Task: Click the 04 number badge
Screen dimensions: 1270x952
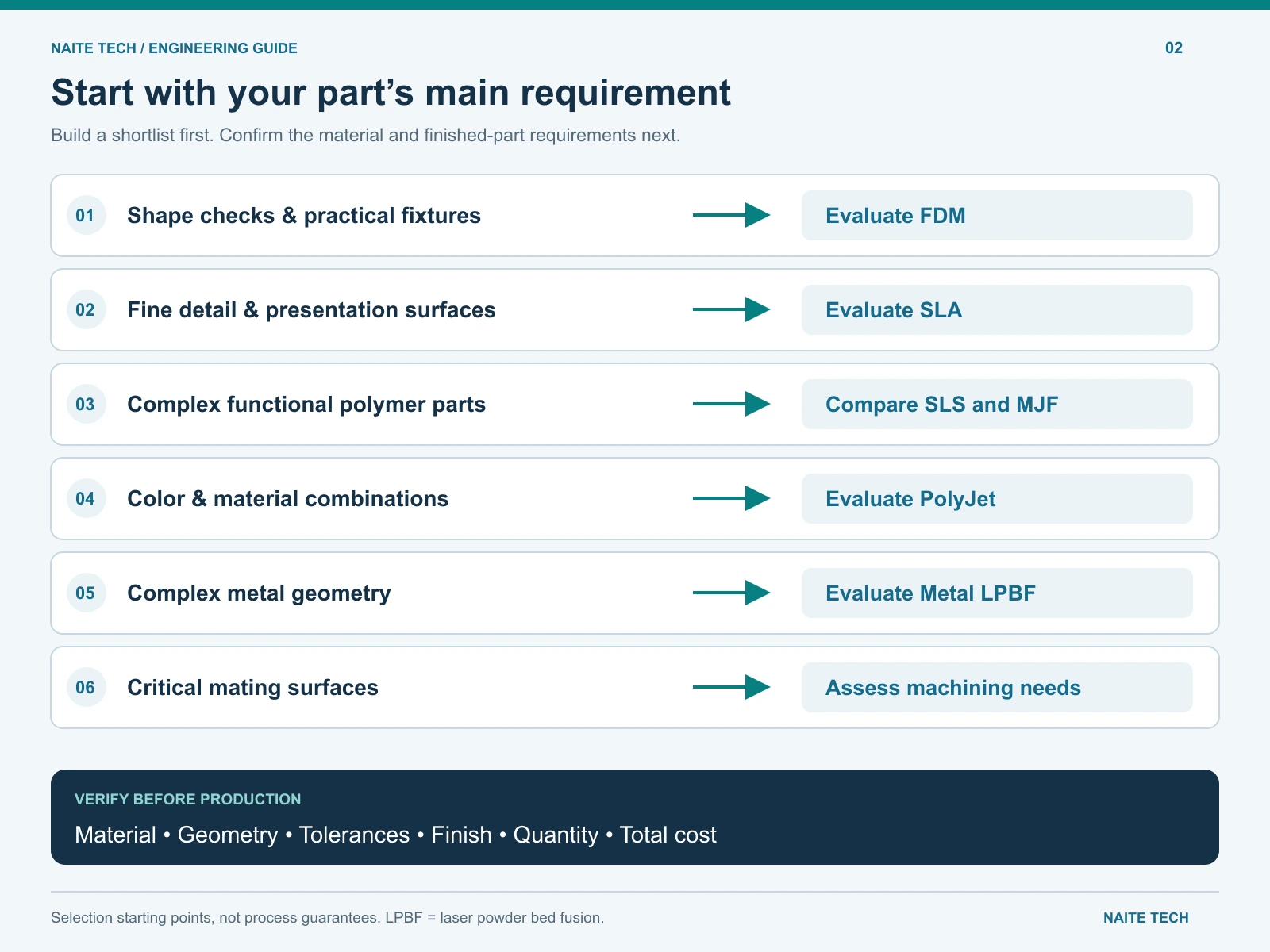Action: [x=86, y=498]
